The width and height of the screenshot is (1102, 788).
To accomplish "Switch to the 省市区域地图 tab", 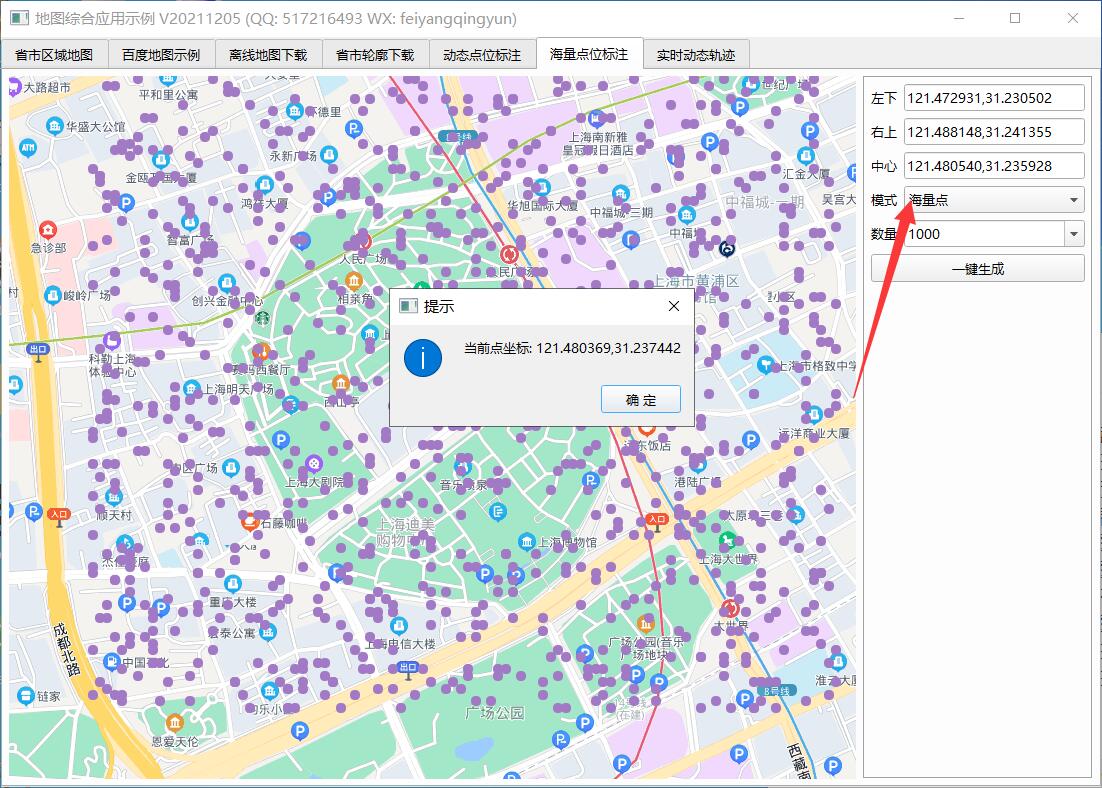I will (x=54, y=55).
